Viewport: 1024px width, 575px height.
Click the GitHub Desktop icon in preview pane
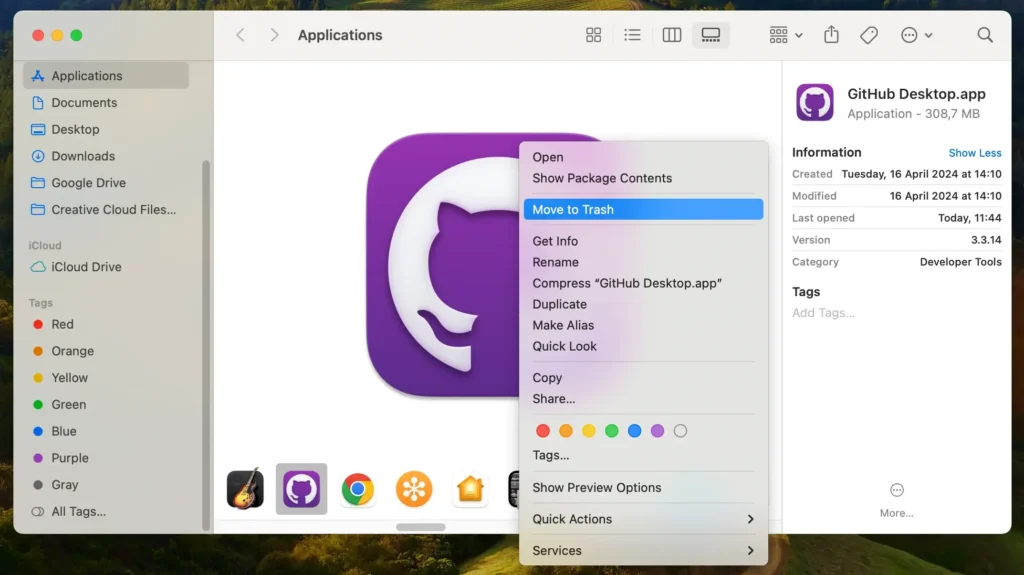(x=814, y=103)
